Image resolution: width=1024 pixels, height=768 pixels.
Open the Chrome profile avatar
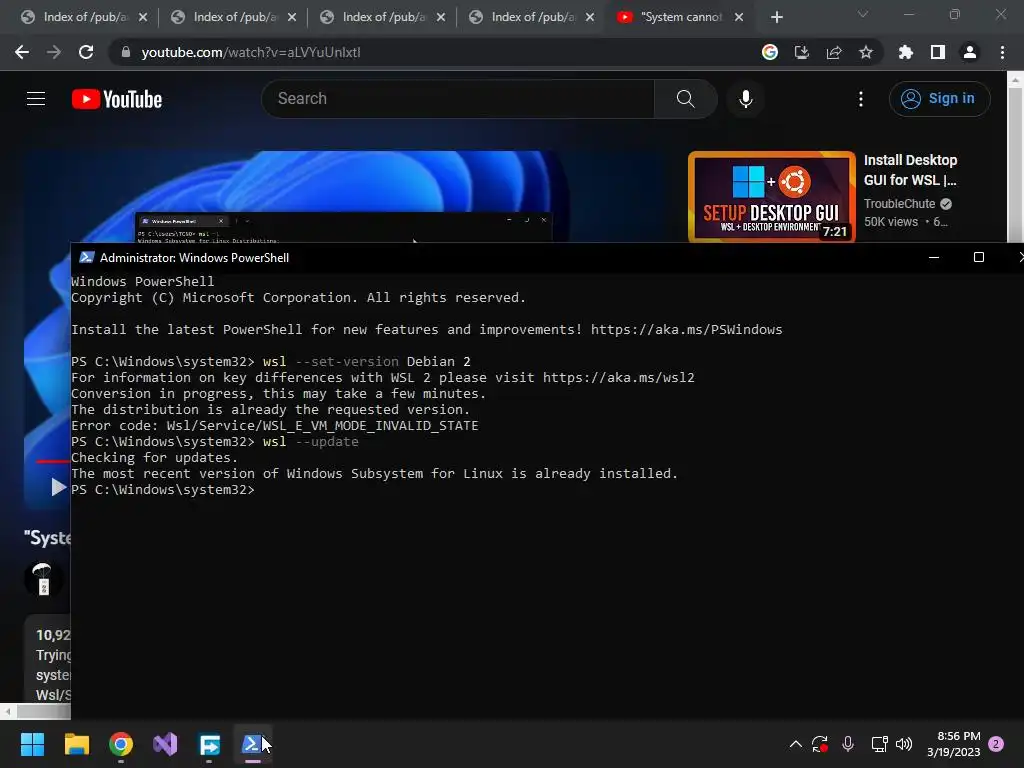click(x=969, y=52)
